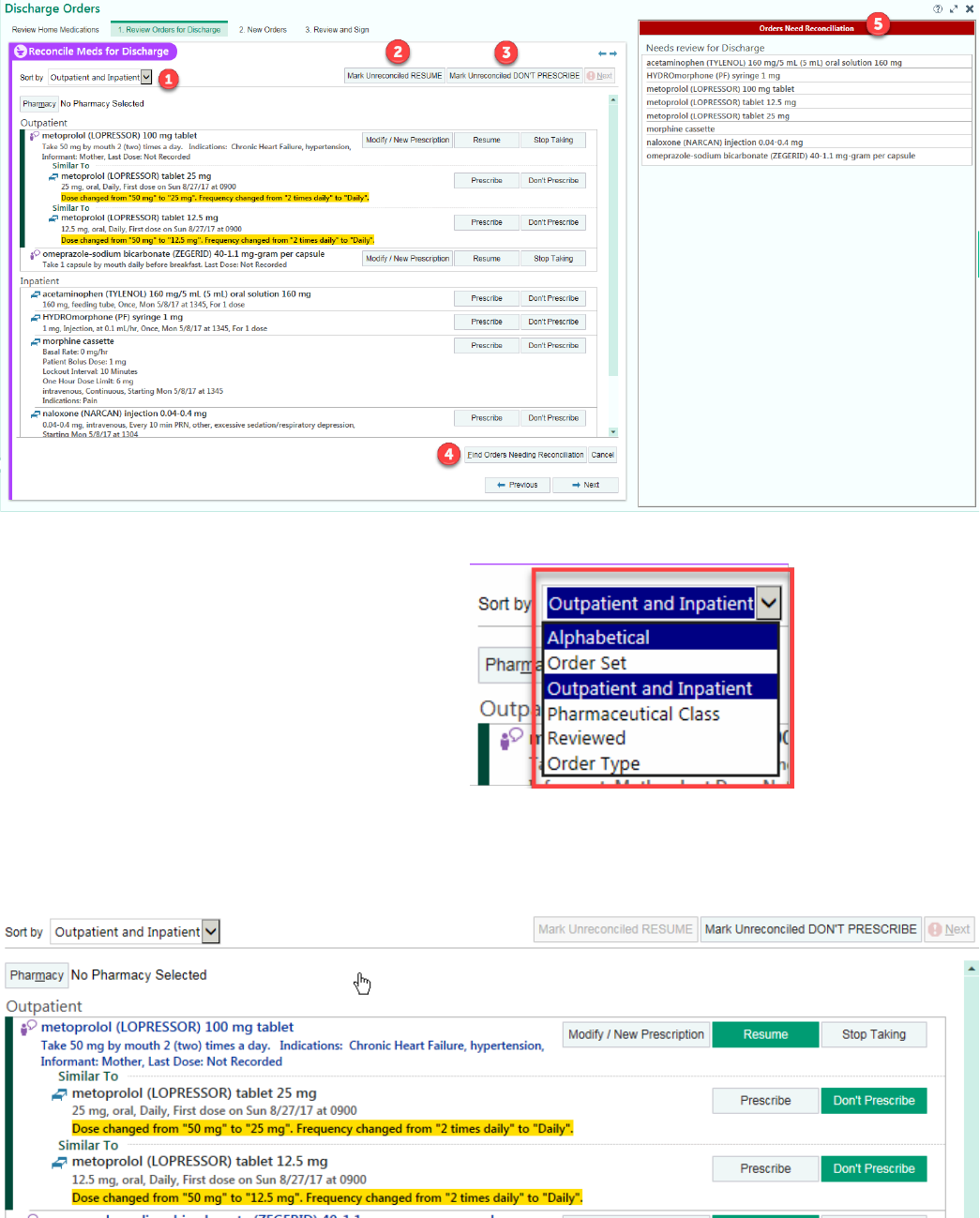Toggle Prescribe for metoprolol tablet 12.5 mg, top window
Viewport: 980px width, 1218px height.
pyautogui.click(x=487, y=222)
